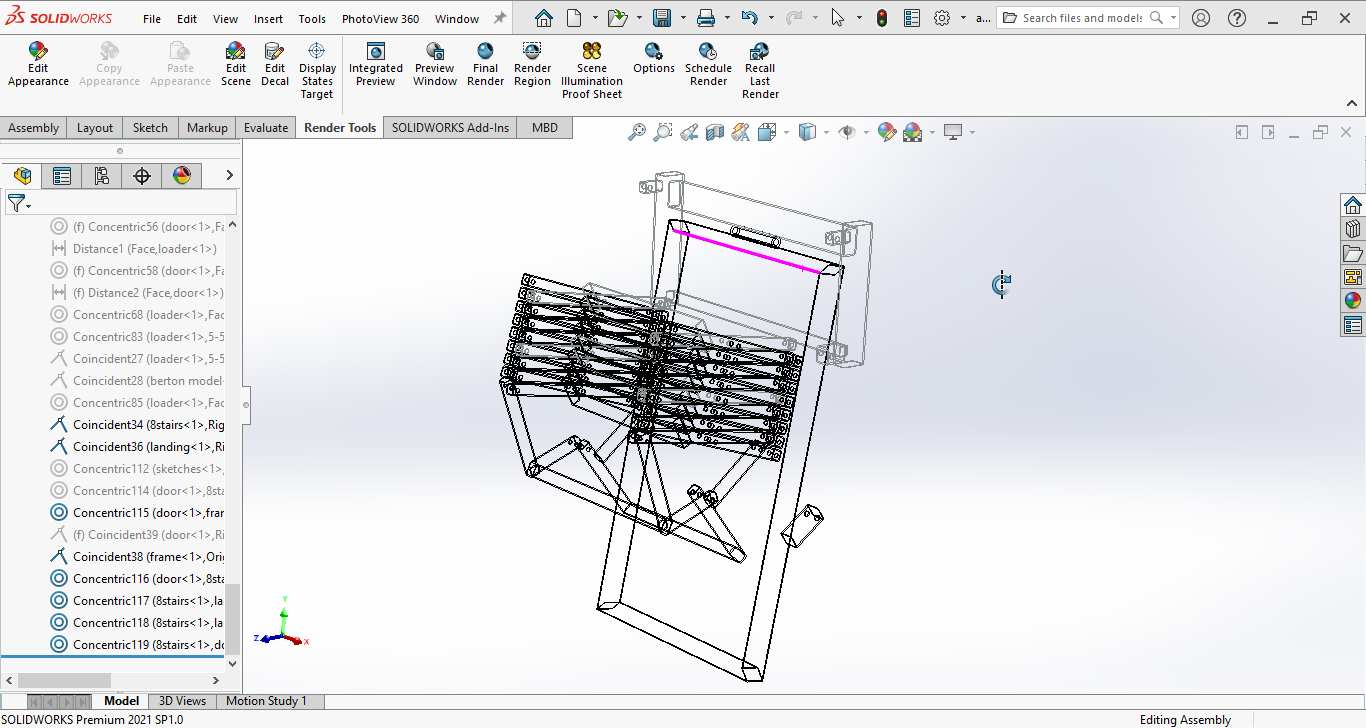This screenshot has width=1366, height=728.
Task: Click Section View icon
Action: (714, 132)
